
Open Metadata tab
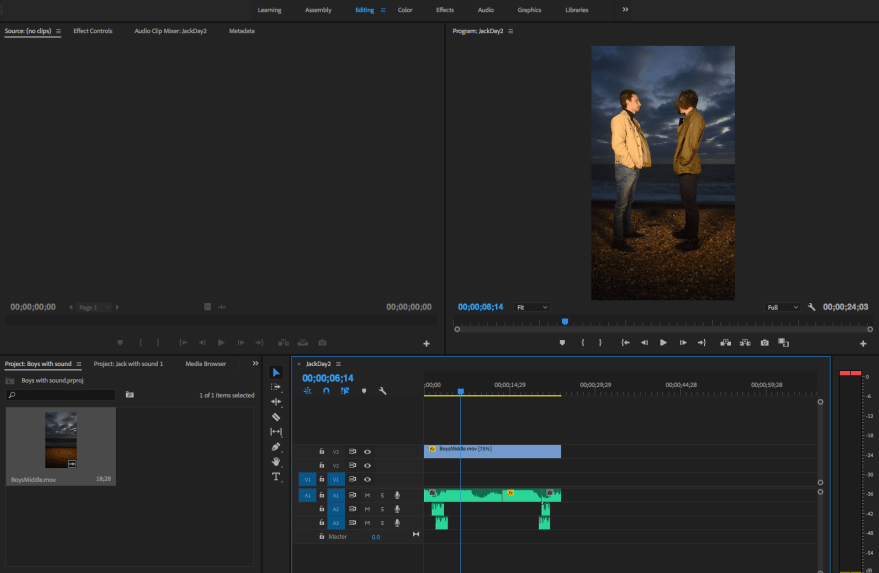[242, 31]
